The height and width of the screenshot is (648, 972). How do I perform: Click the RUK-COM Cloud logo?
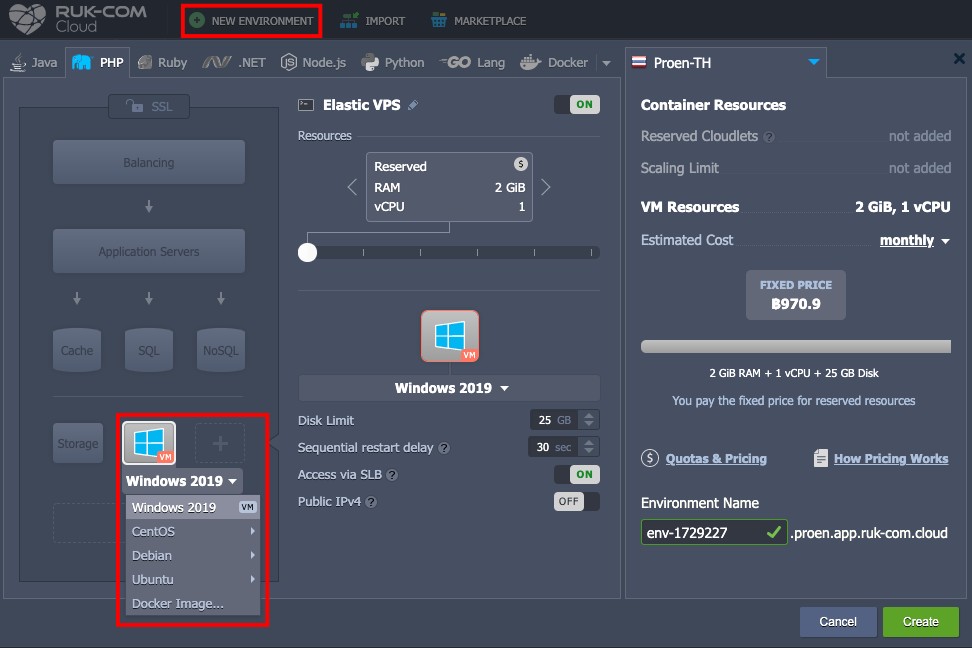pos(77,19)
